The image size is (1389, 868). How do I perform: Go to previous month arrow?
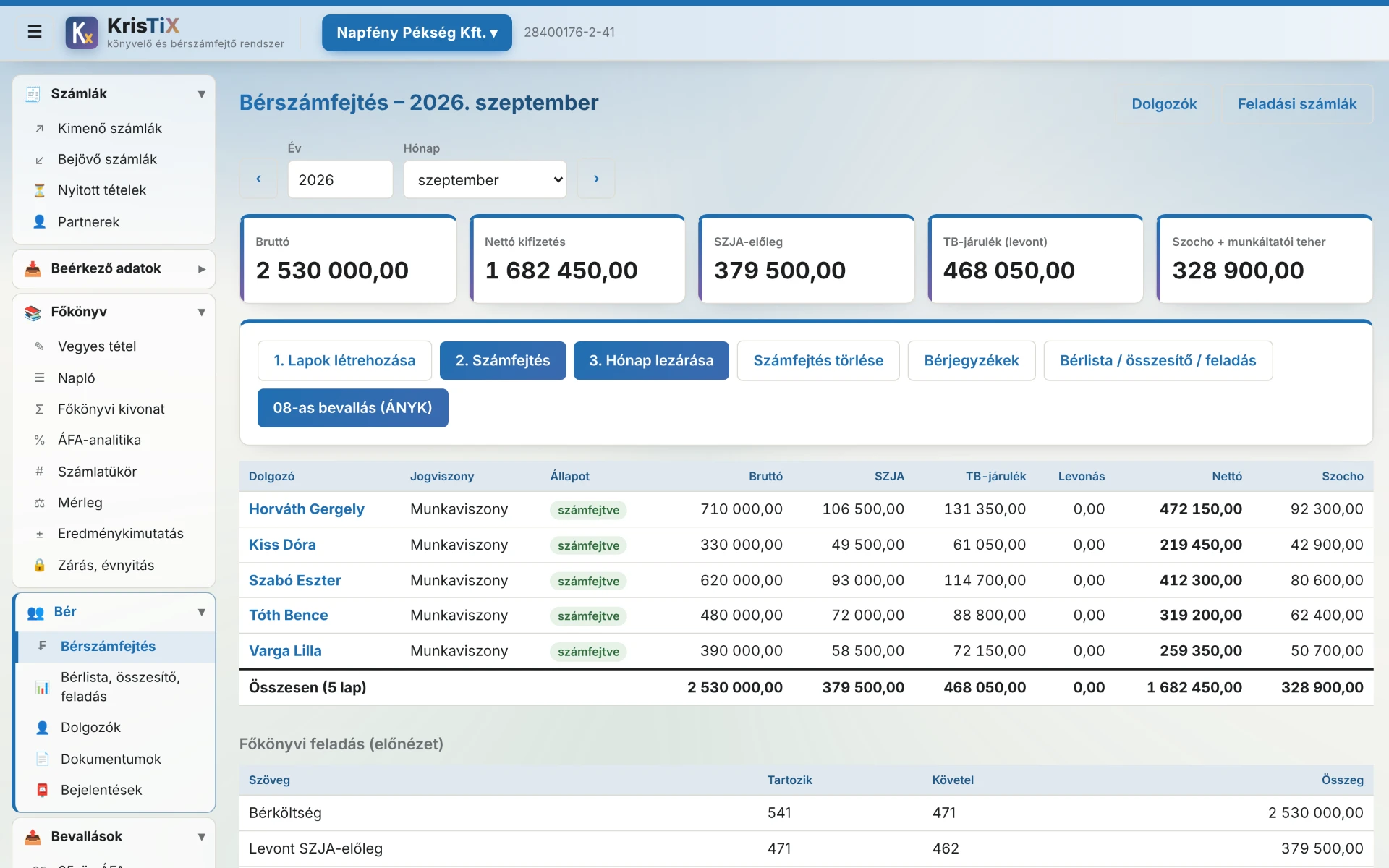point(258,179)
